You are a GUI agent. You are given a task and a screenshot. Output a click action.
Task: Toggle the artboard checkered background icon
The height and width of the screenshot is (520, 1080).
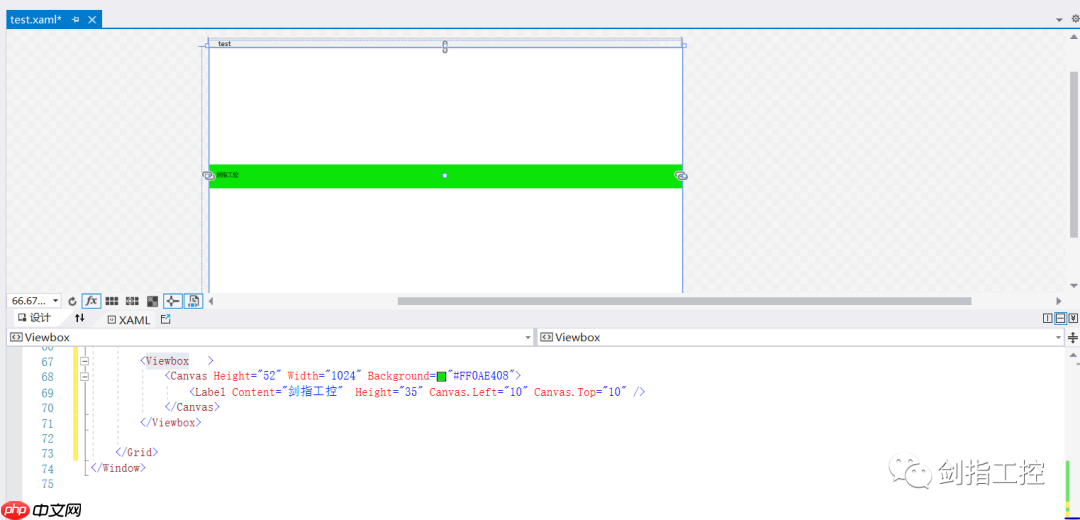point(152,301)
